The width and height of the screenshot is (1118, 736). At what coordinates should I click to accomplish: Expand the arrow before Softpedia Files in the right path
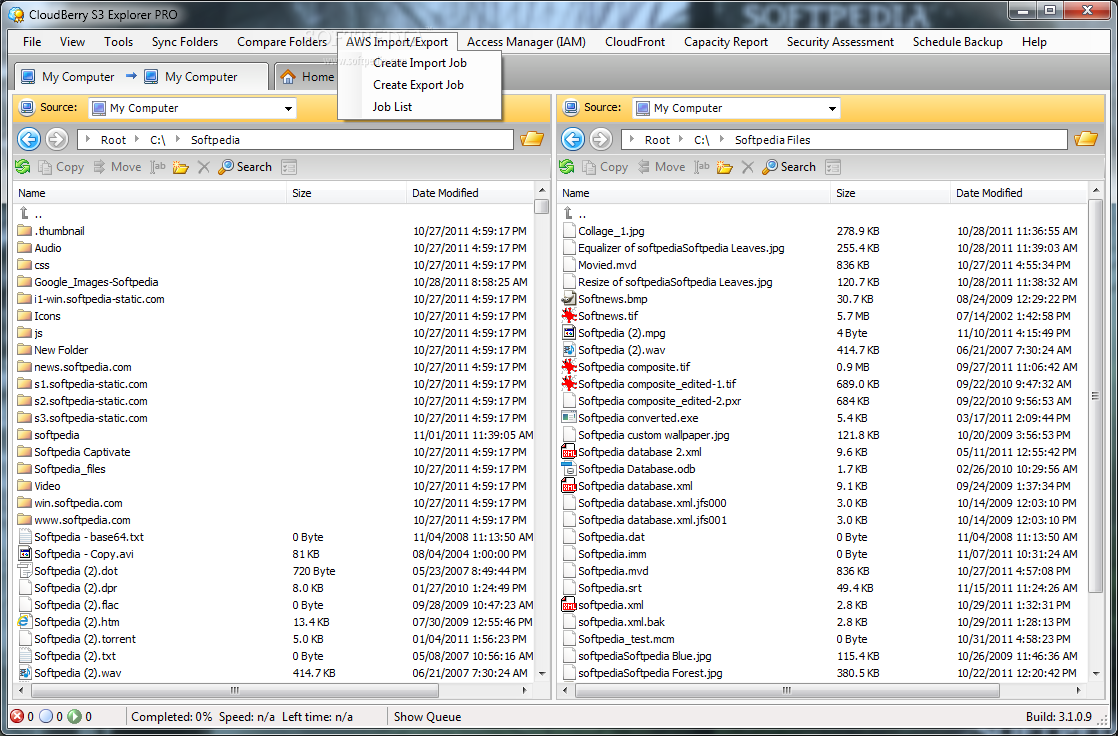tap(722, 140)
